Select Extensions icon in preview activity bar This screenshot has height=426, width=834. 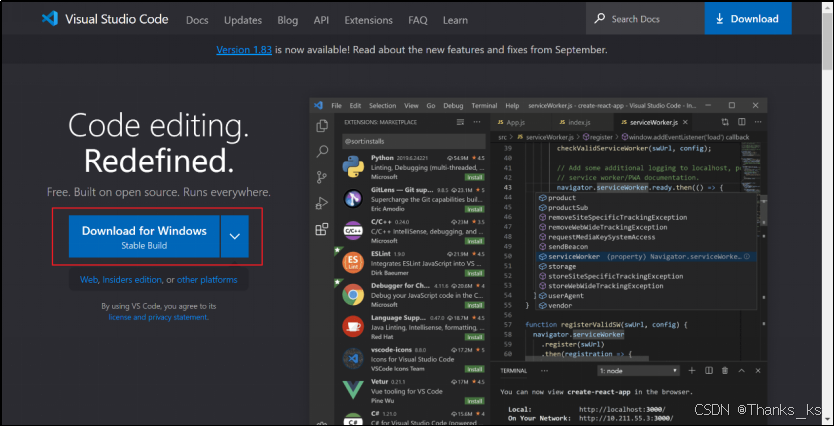point(322,229)
